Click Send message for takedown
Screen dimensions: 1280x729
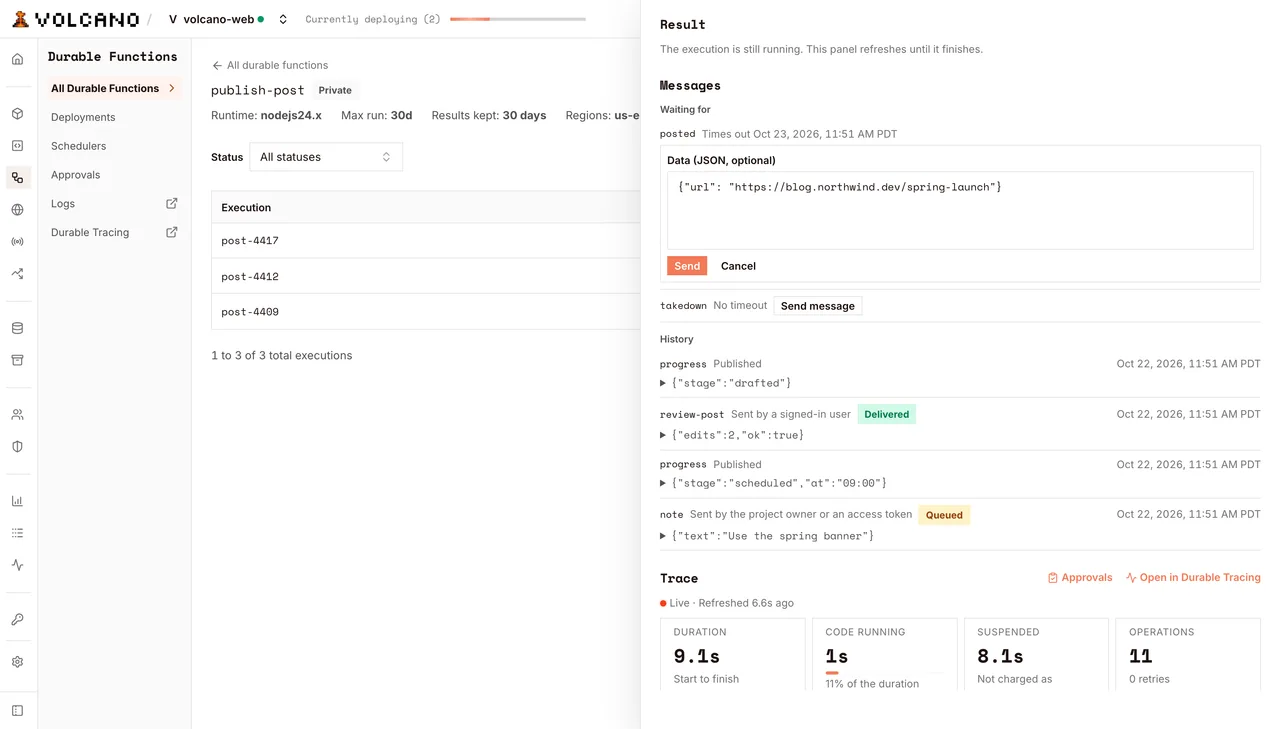818,306
